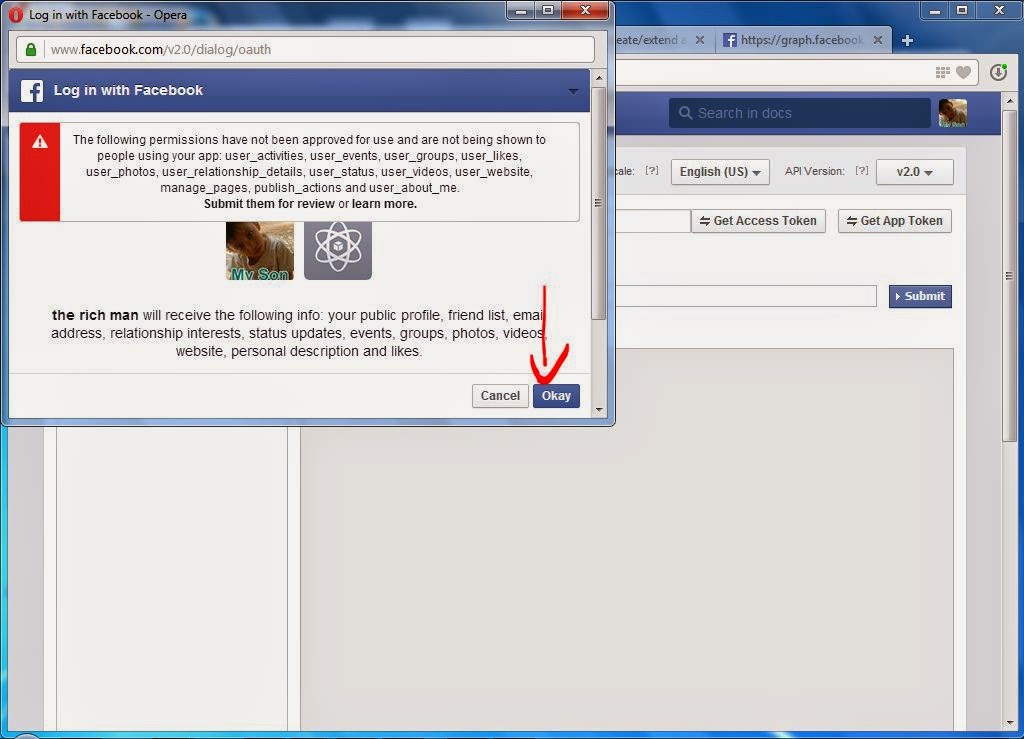Open the 'learn more' link
The width and height of the screenshot is (1024, 739).
[384, 204]
